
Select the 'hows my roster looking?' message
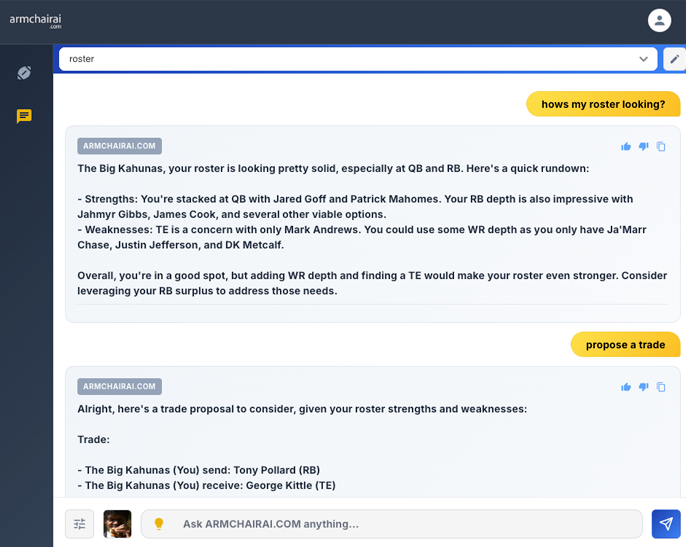603,104
